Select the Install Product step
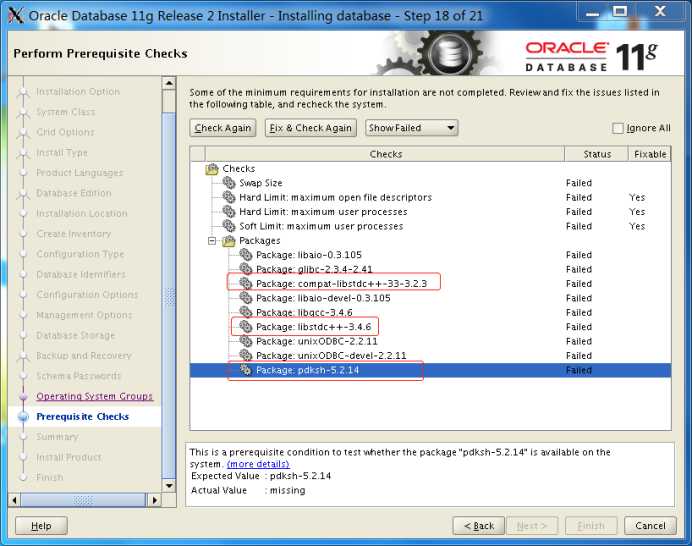This screenshot has width=693, height=546. [69, 457]
